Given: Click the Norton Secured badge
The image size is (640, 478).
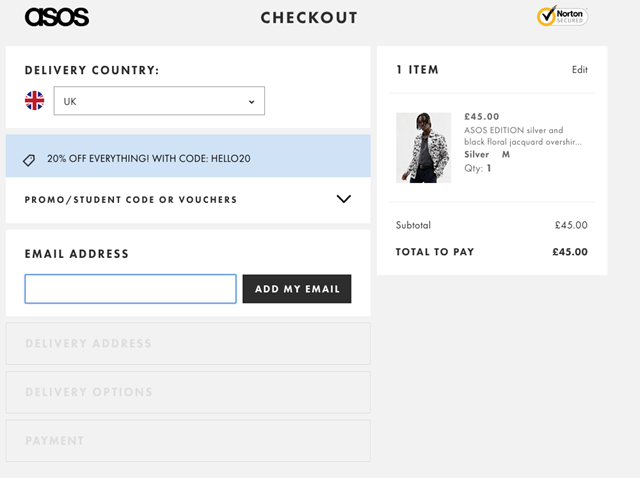Looking at the screenshot, I should pyautogui.click(x=561, y=16).
